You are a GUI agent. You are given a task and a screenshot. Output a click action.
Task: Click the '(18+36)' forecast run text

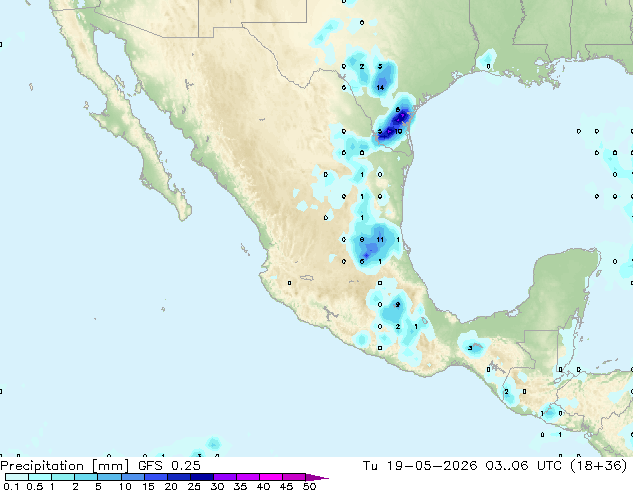pyautogui.click(x=598, y=466)
